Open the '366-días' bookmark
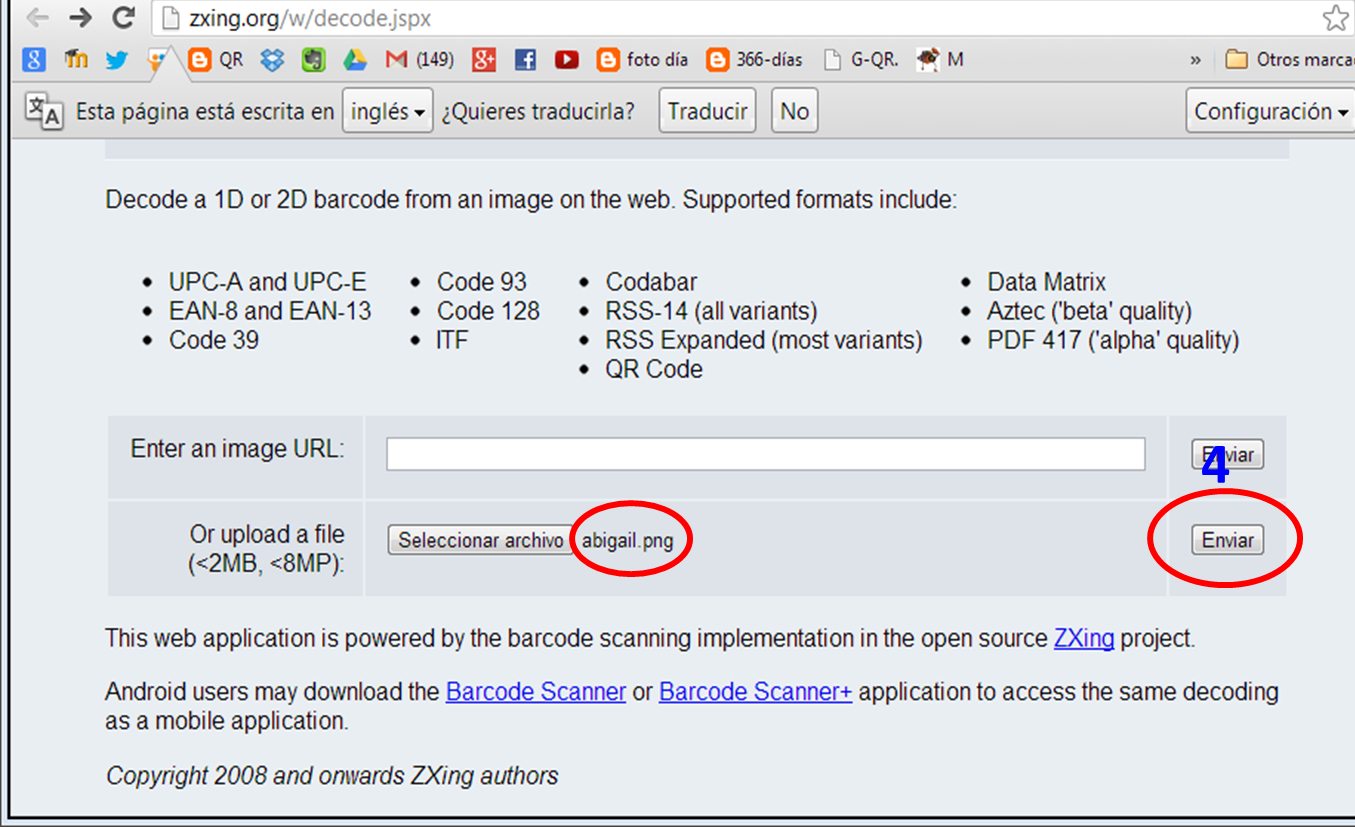 755,60
